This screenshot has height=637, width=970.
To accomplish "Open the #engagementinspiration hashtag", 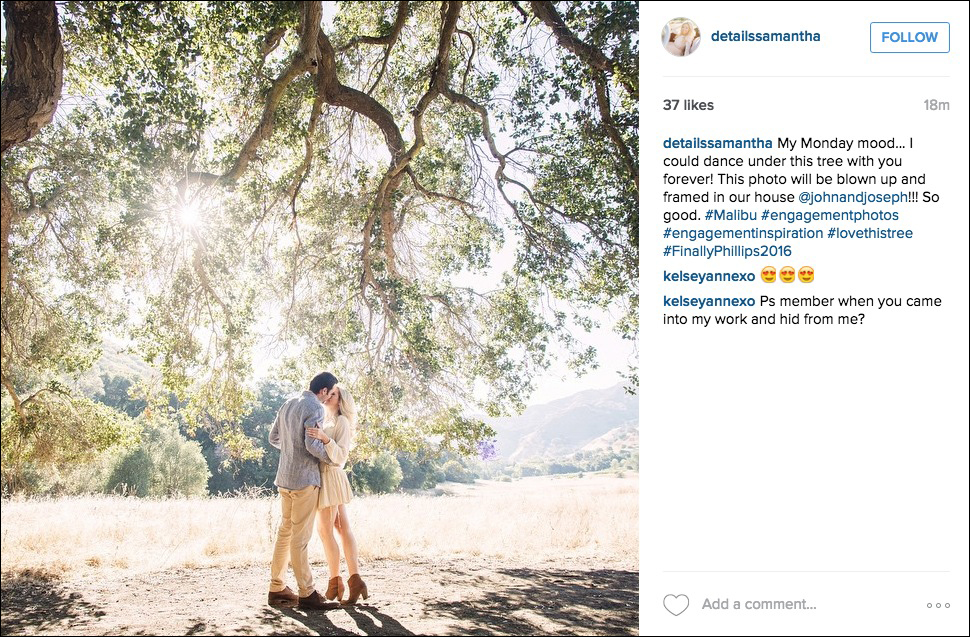I will click(743, 233).
